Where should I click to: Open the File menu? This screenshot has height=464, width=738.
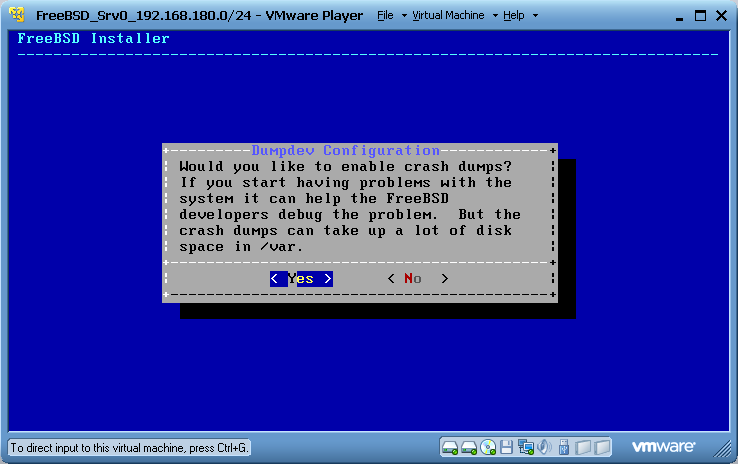click(x=385, y=16)
